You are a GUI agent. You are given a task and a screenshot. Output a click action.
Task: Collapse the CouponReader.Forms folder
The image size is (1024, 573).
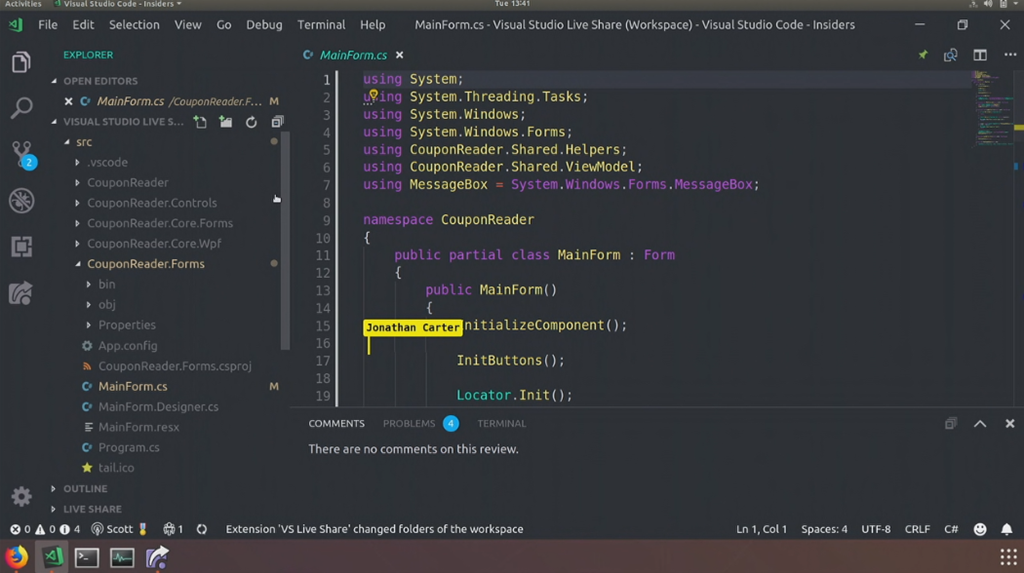click(x=145, y=264)
